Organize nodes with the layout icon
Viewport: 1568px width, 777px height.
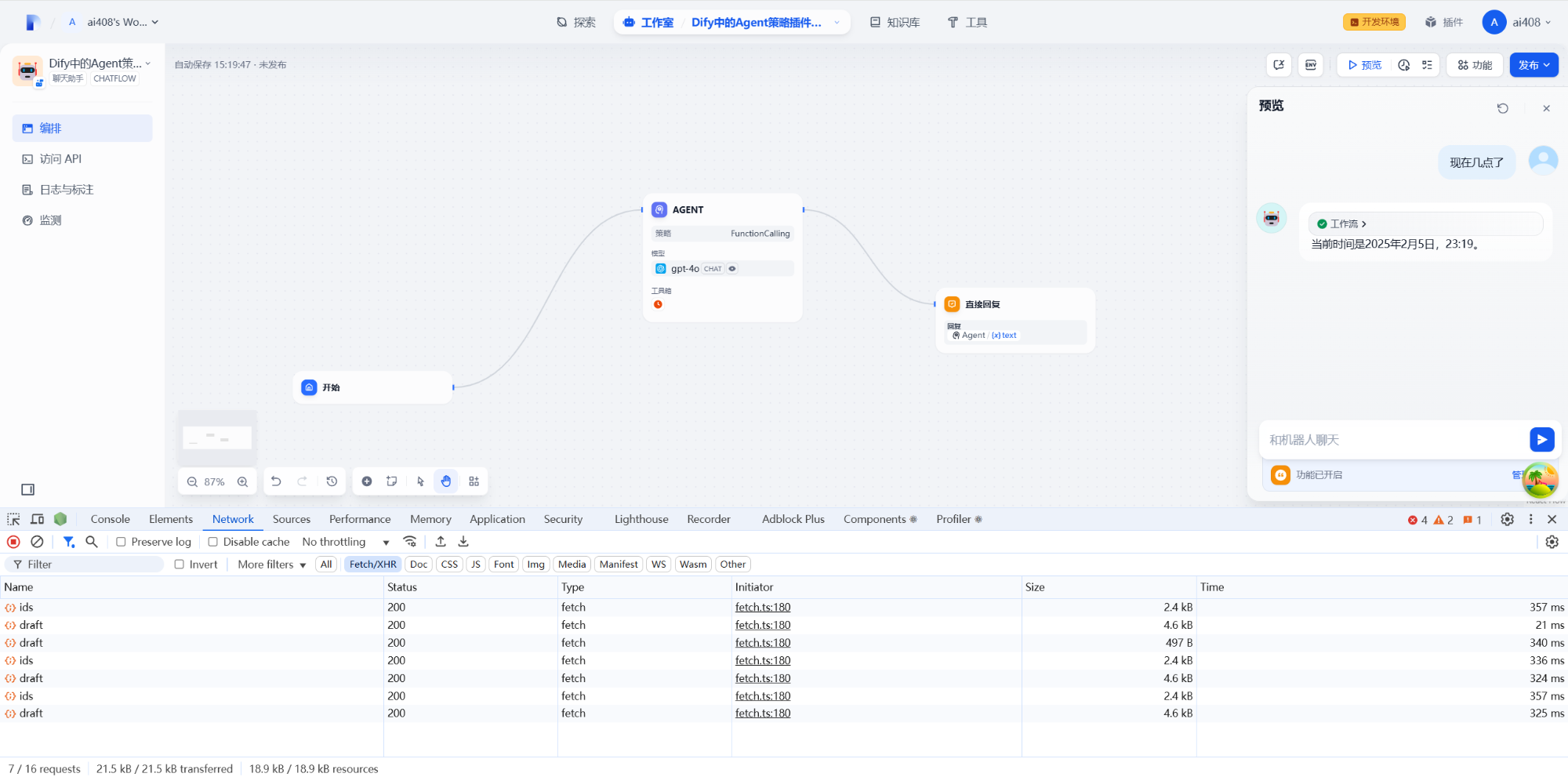[474, 481]
